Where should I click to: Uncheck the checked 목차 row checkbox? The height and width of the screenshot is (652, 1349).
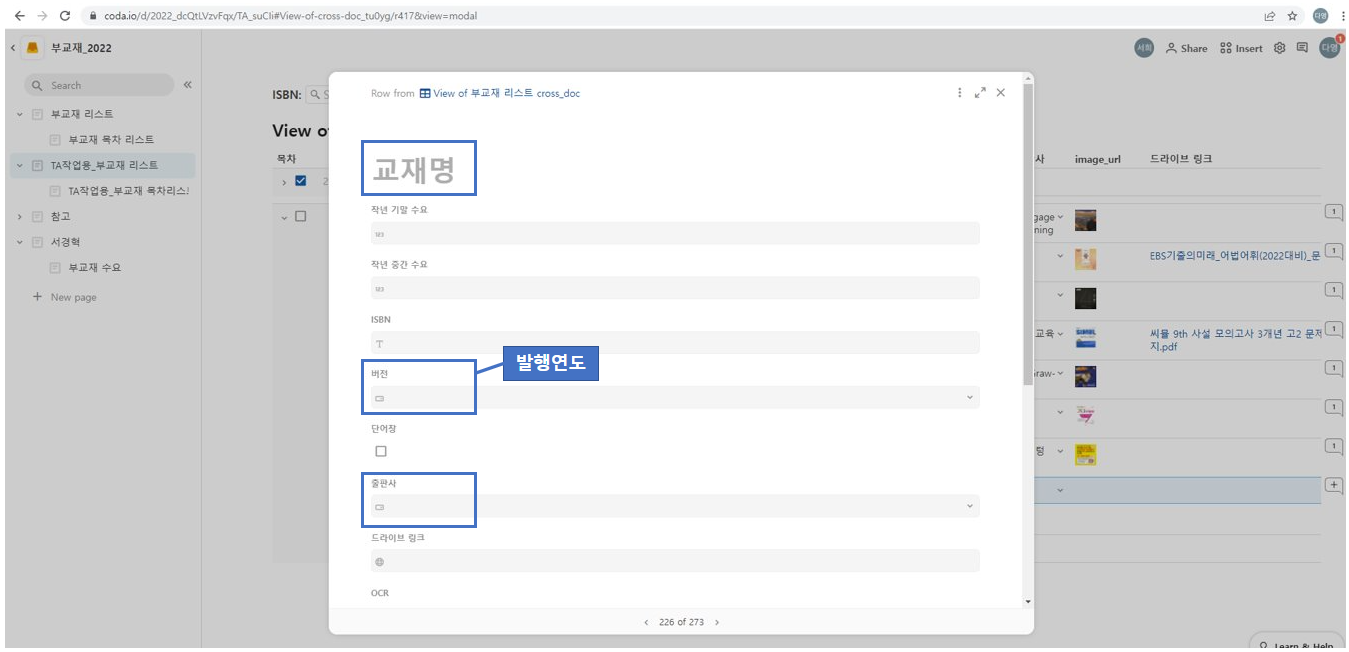[301, 181]
